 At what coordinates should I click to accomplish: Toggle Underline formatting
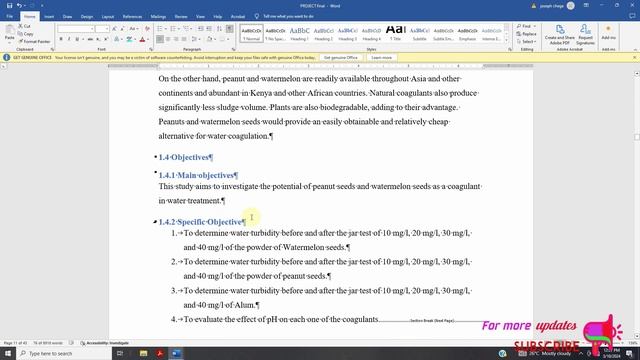(x=76, y=39)
